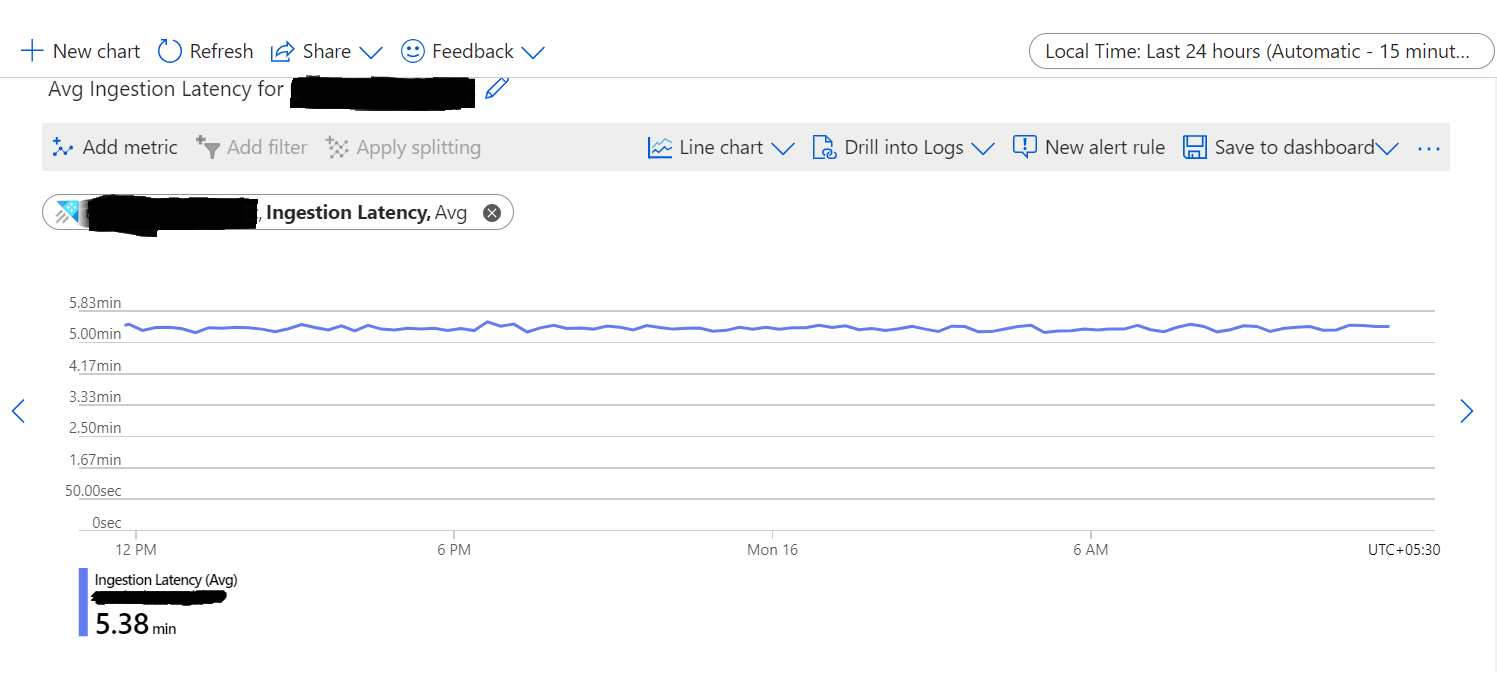Select the New alert rule icon
The width and height of the screenshot is (1497, 694).
1024,146
